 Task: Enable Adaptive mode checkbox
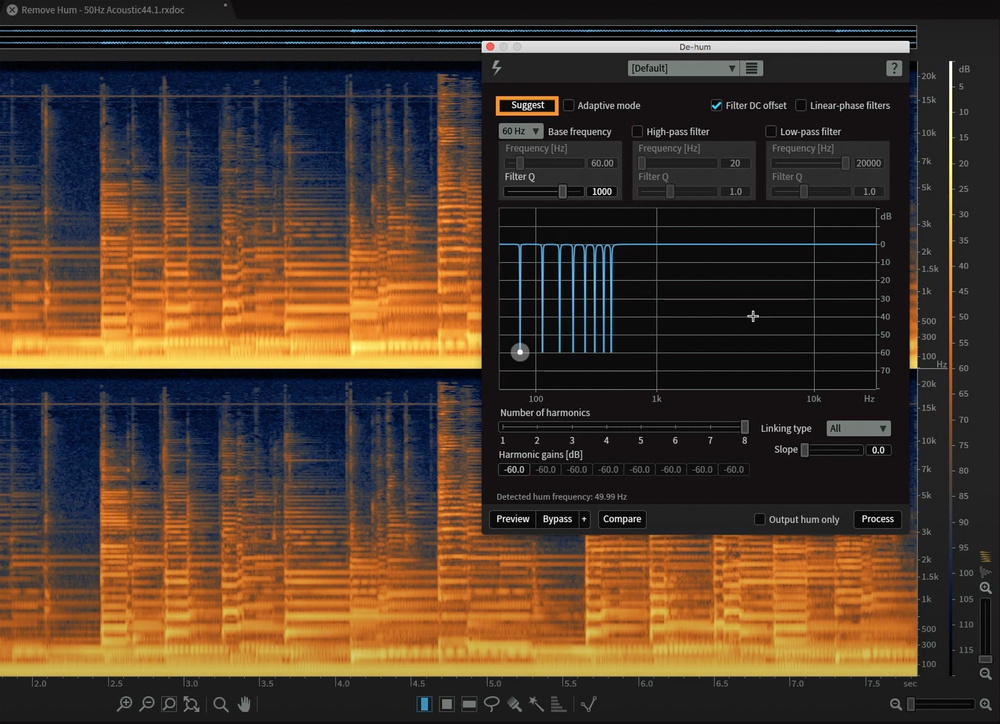568,105
